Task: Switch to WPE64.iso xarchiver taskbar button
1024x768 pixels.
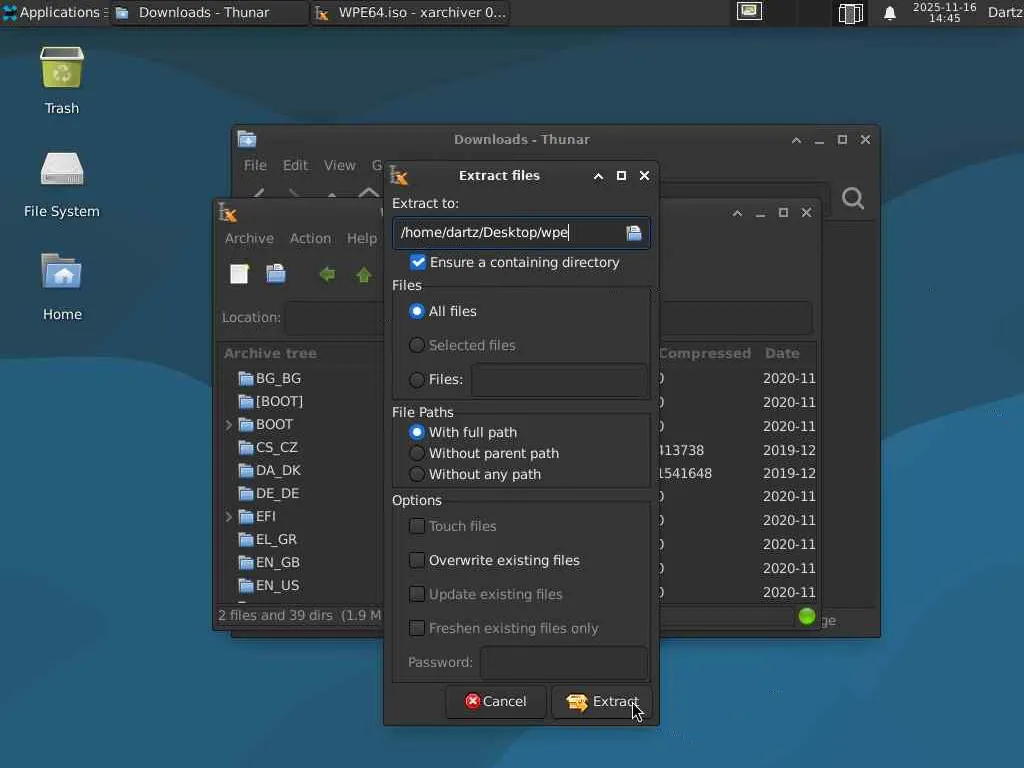Action: (411, 12)
